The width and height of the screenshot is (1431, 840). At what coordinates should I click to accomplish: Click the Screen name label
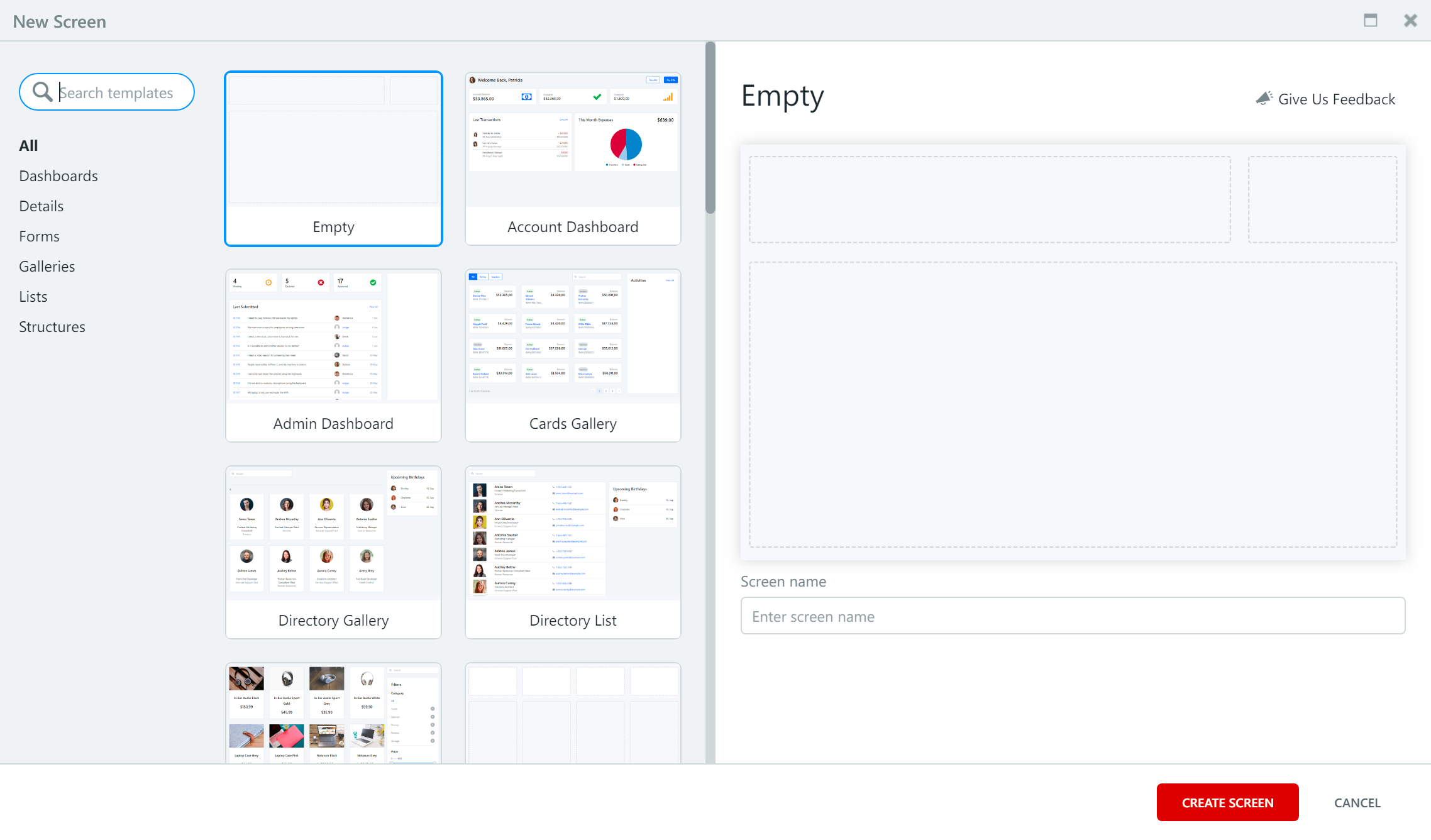click(783, 581)
